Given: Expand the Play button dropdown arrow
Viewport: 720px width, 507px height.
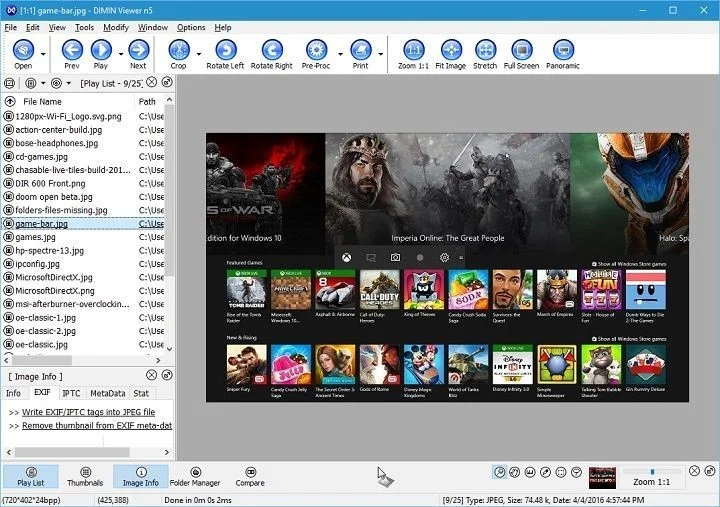Looking at the screenshot, I should pos(121,54).
